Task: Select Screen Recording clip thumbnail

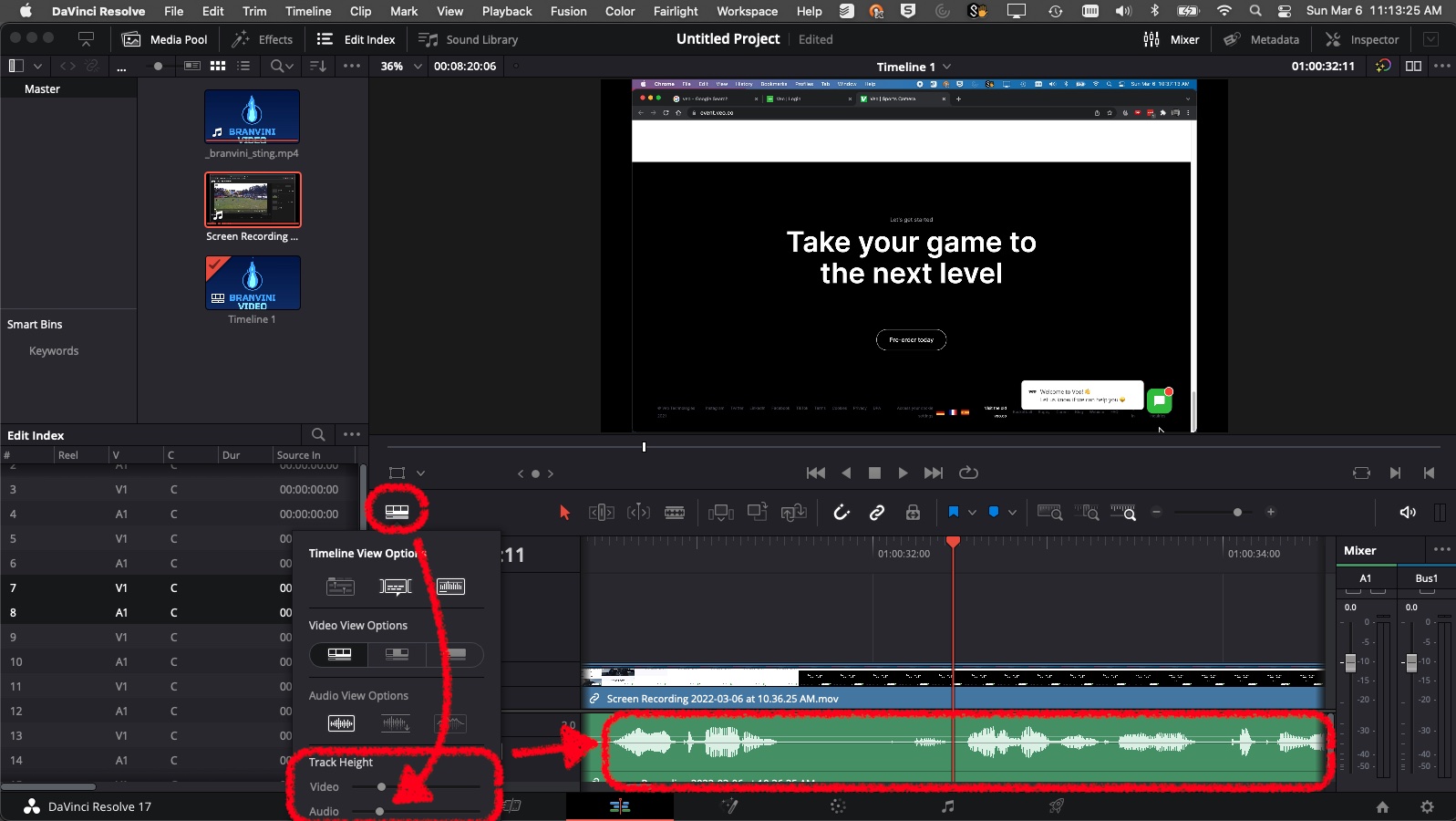Action: (253, 200)
